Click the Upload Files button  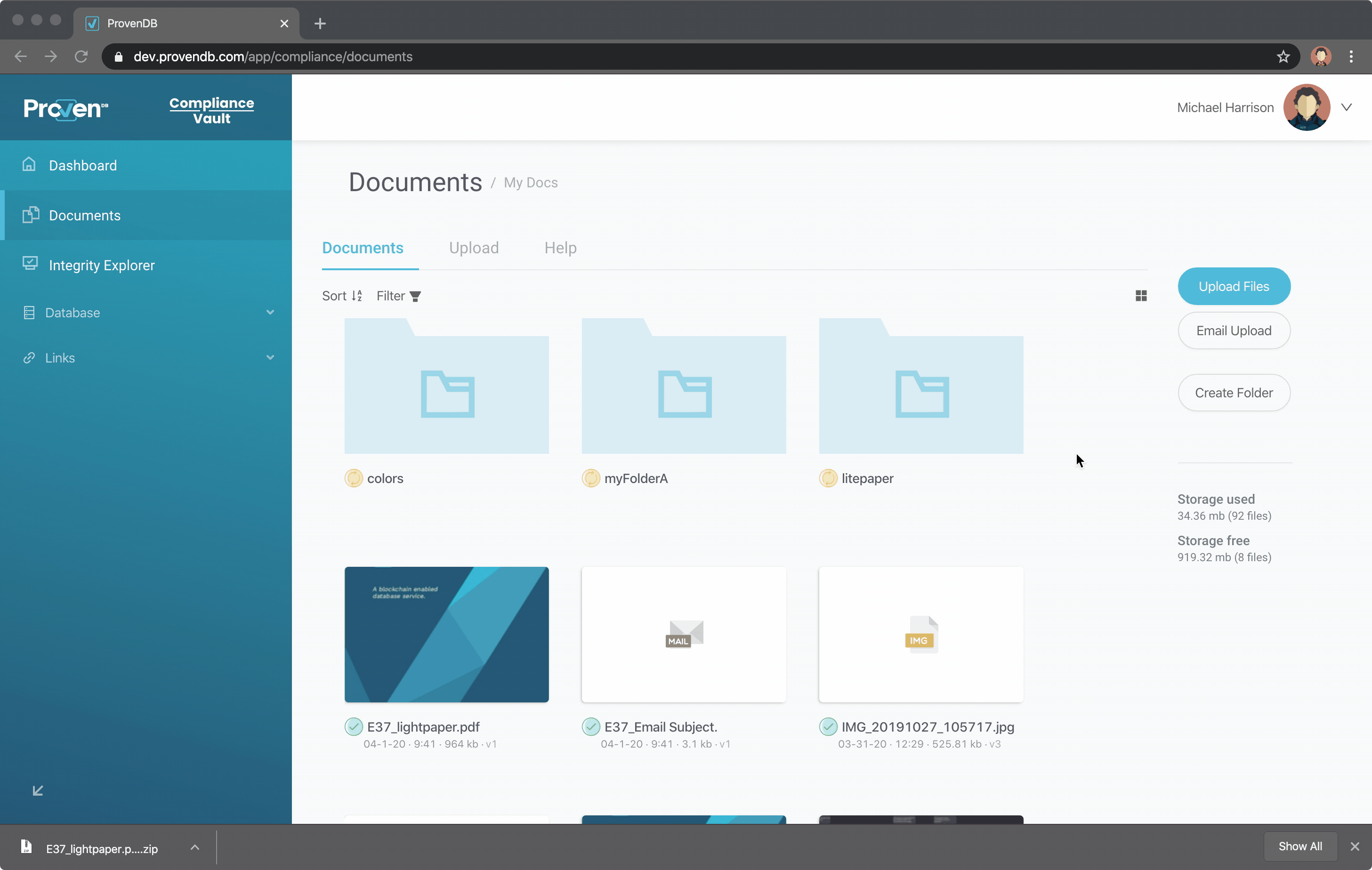1234,286
